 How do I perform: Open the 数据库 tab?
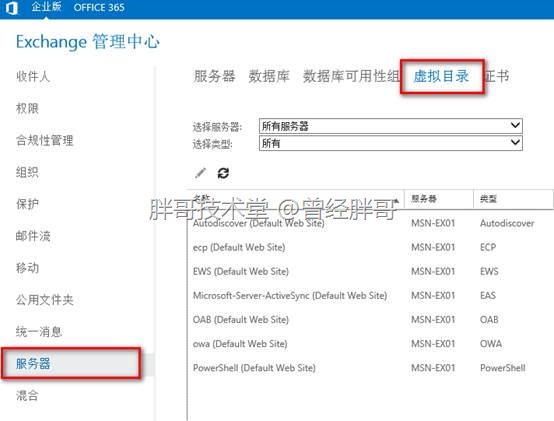pyautogui.click(x=269, y=76)
